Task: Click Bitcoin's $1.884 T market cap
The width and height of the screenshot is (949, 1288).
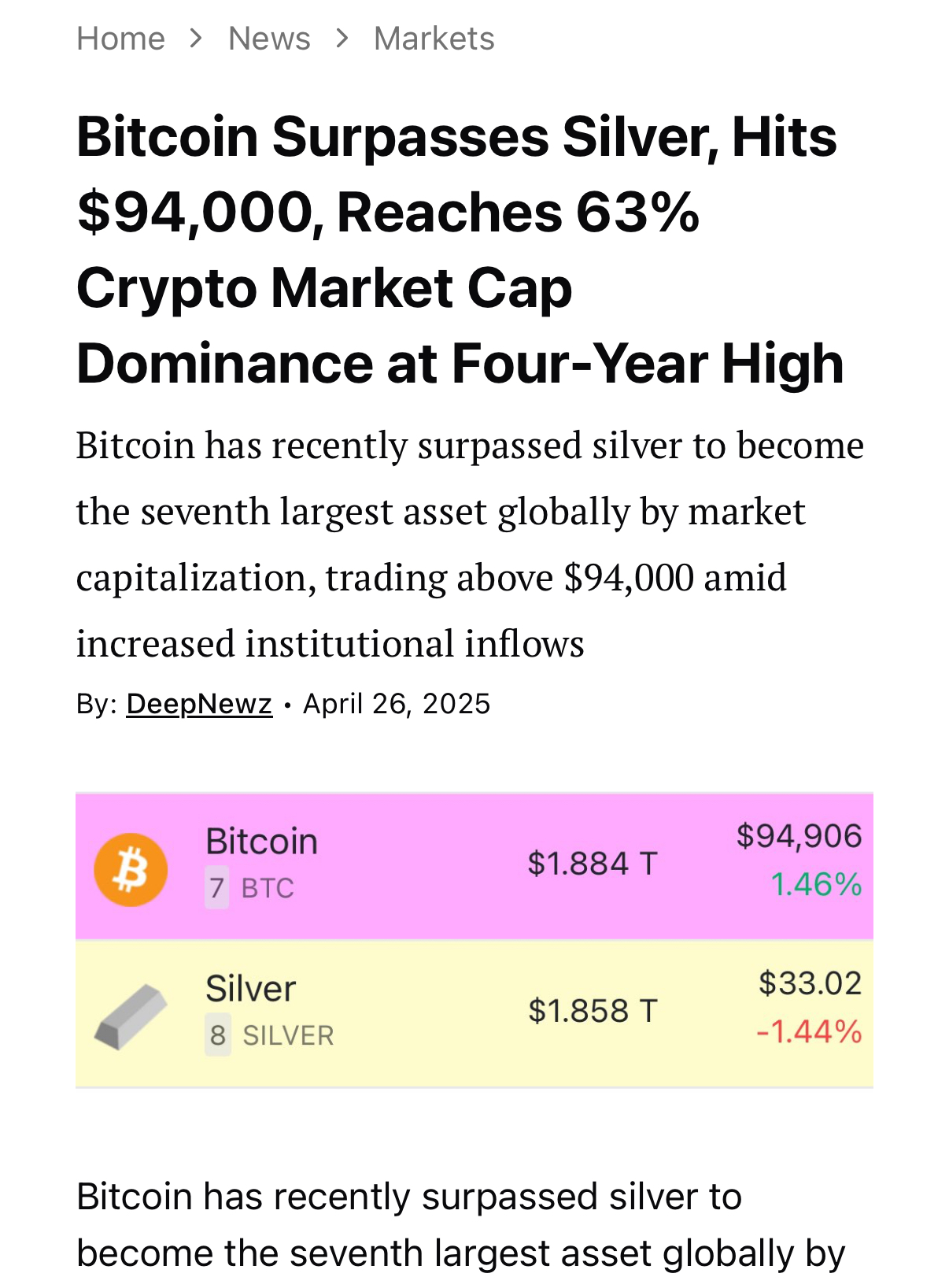Action: point(593,864)
